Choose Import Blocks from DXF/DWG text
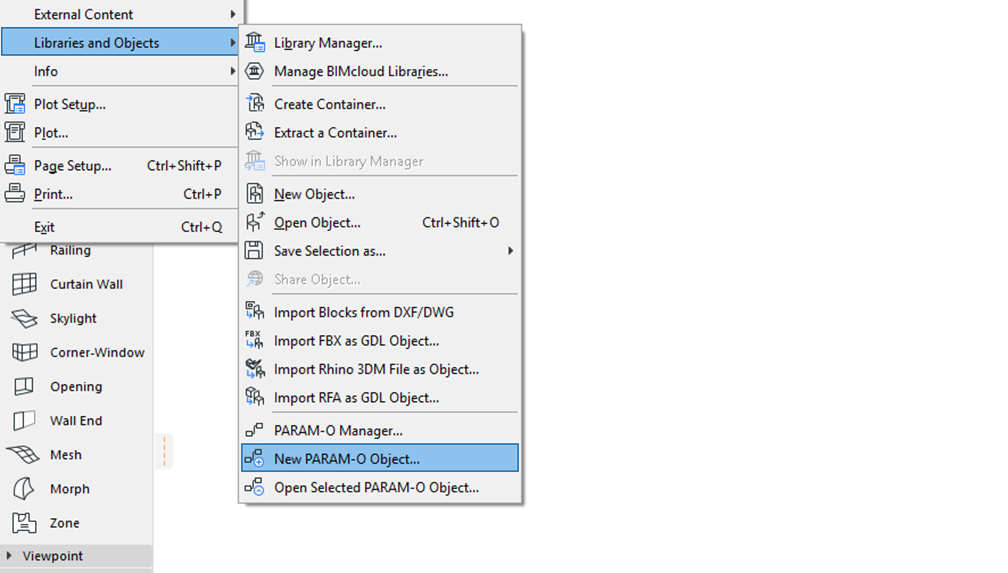1008x573 pixels. click(x=364, y=312)
